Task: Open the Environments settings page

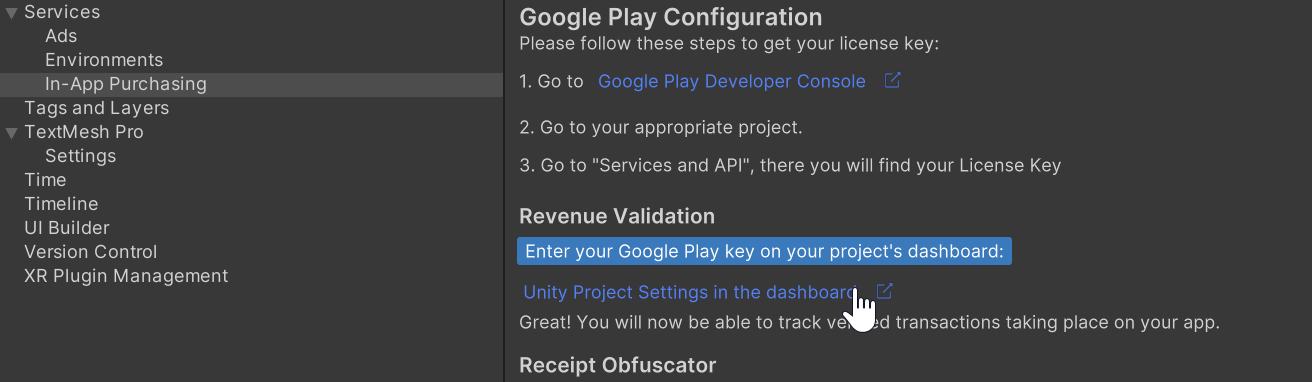Action: point(104,60)
